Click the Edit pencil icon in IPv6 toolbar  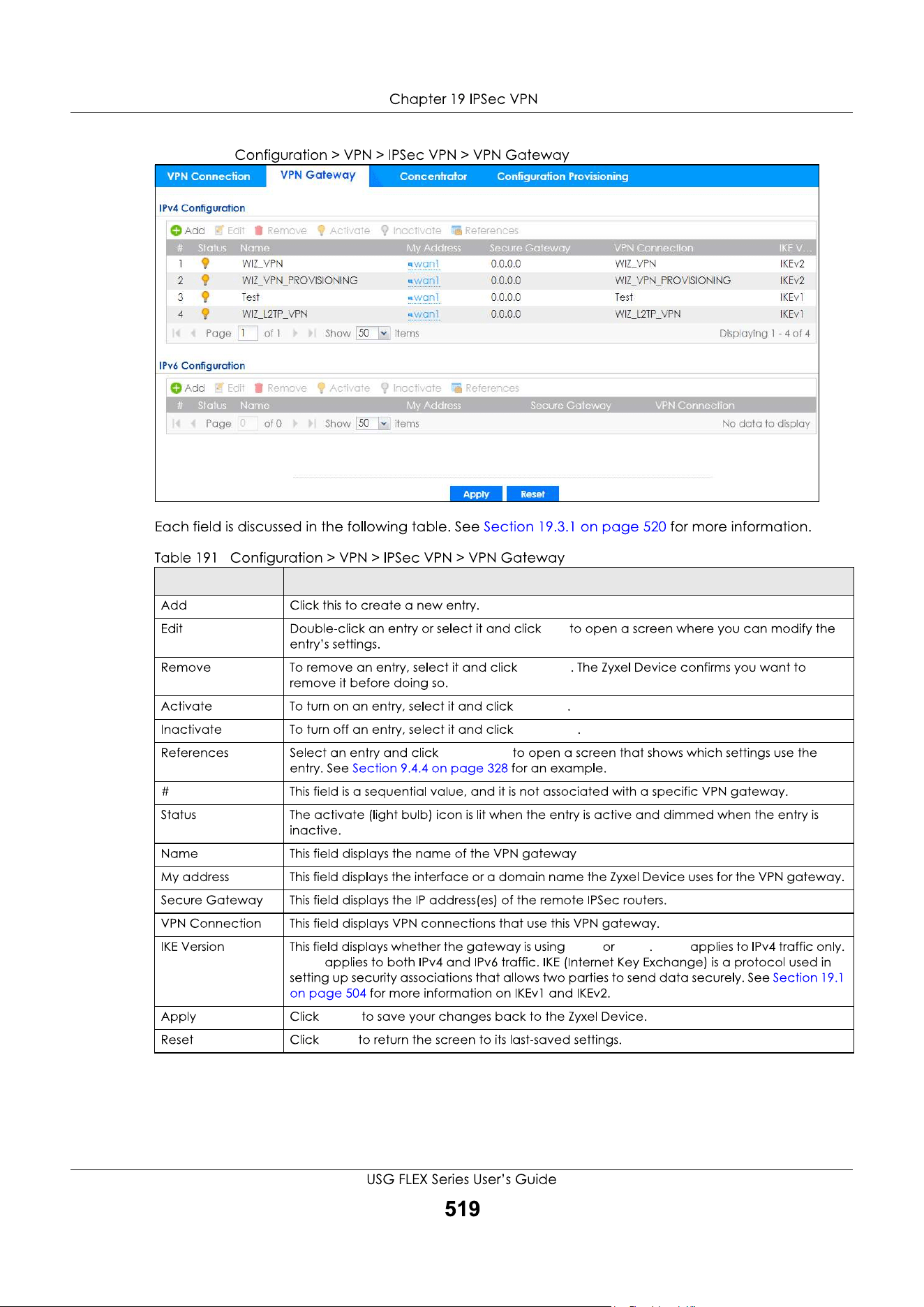pos(219,387)
